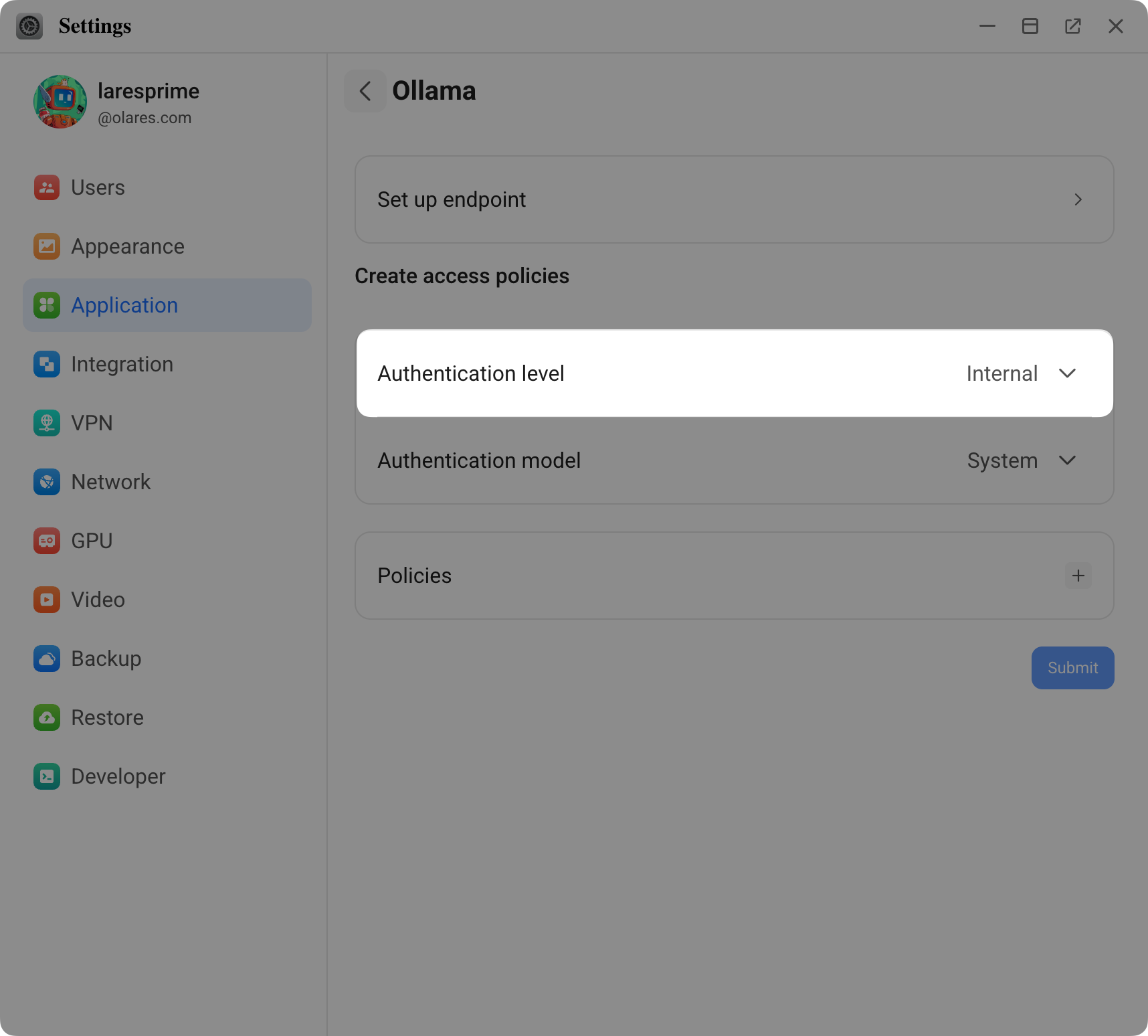Go back using the arrow next to Ollama
Image resolution: width=1148 pixels, height=1036 pixels.
pyautogui.click(x=365, y=90)
